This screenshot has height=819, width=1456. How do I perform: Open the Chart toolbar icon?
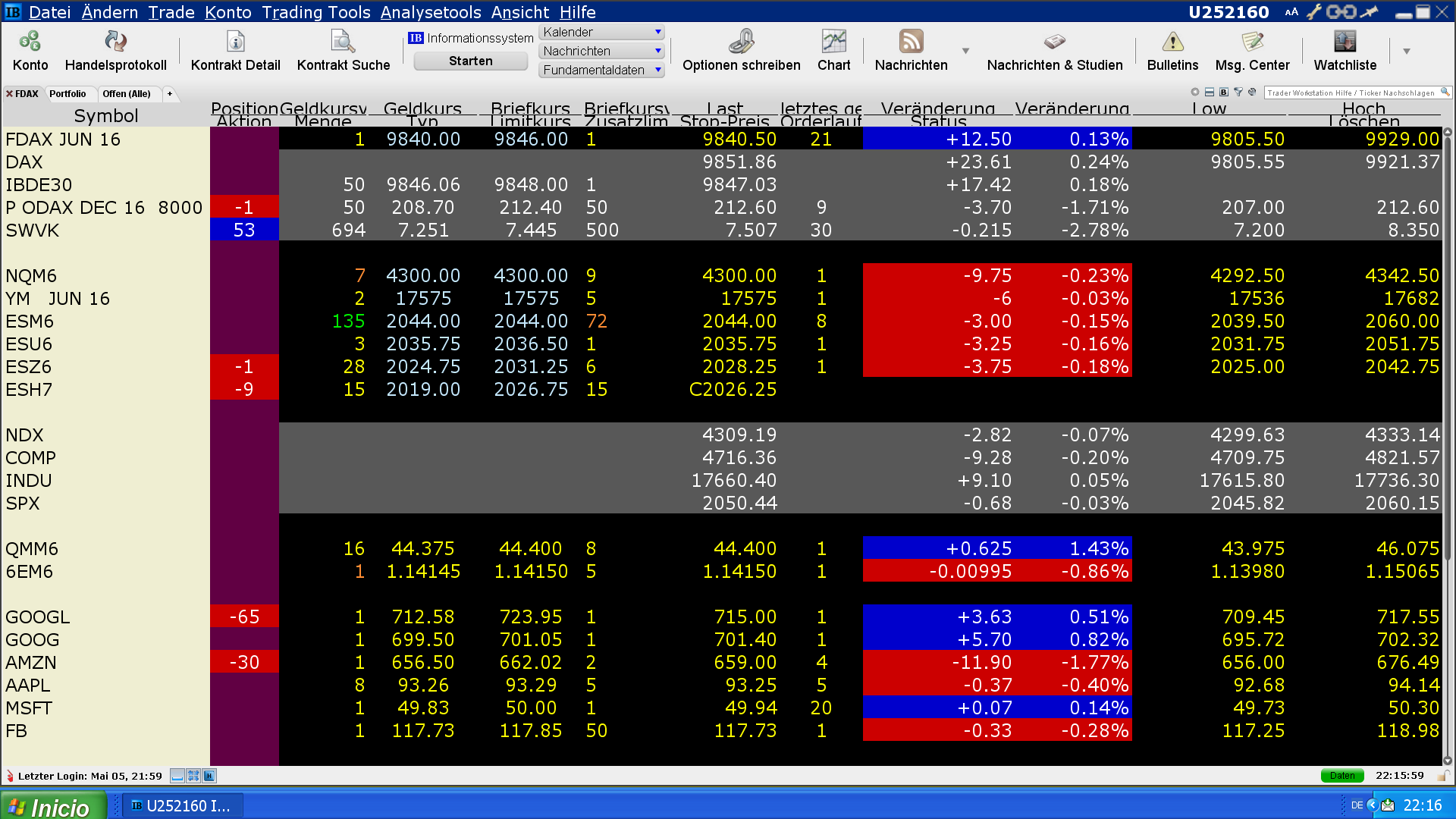(x=833, y=42)
